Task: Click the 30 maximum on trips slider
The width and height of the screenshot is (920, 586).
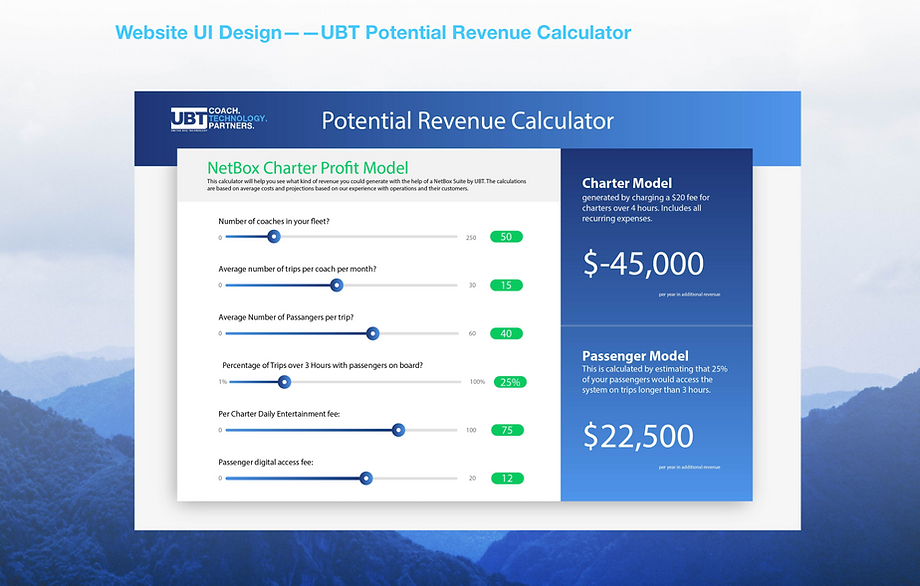Action: (472, 286)
